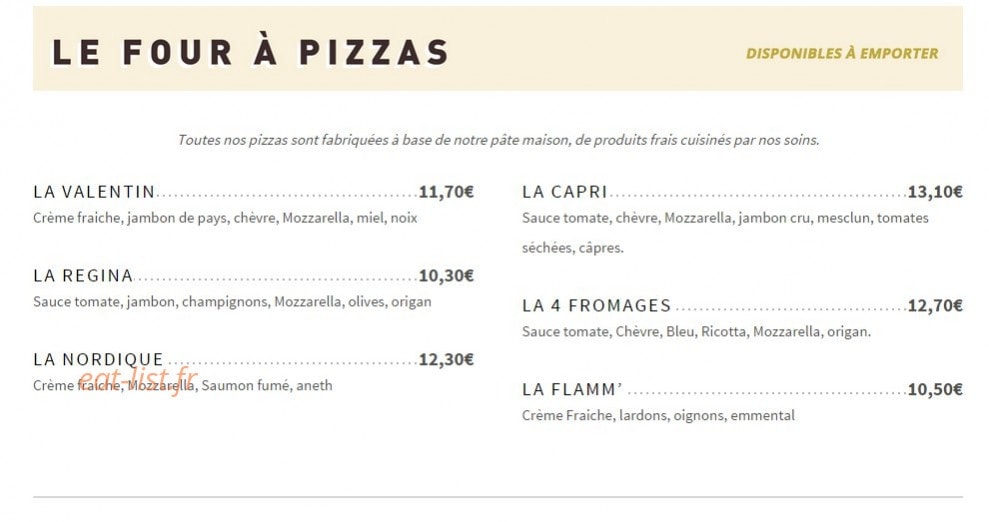Select the LA VALENTIN pizza title
This screenshot has width=989, height=522.
click(94, 192)
